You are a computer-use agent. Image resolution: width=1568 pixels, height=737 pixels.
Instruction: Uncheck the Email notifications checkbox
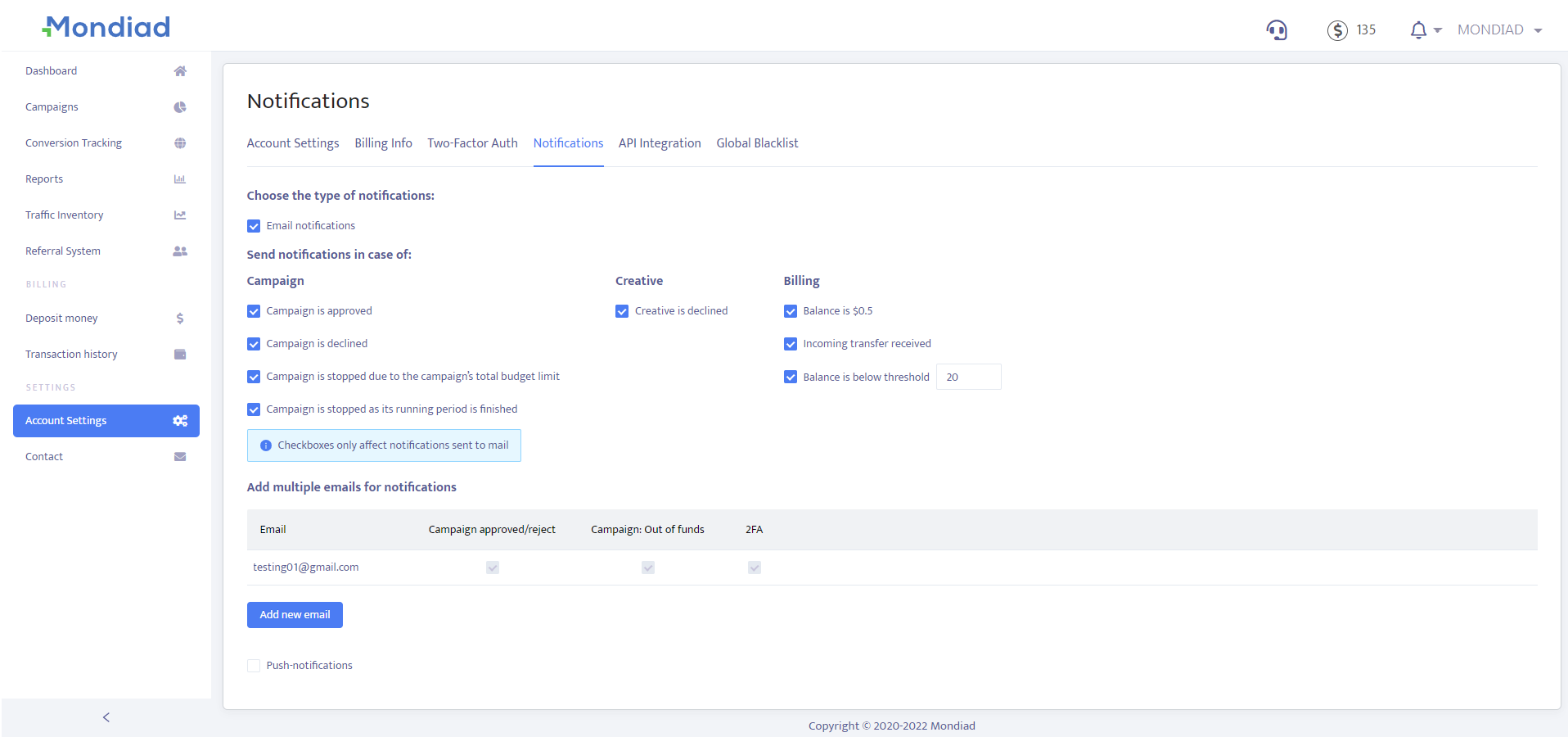pyautogui.click(x=254, y=226)
